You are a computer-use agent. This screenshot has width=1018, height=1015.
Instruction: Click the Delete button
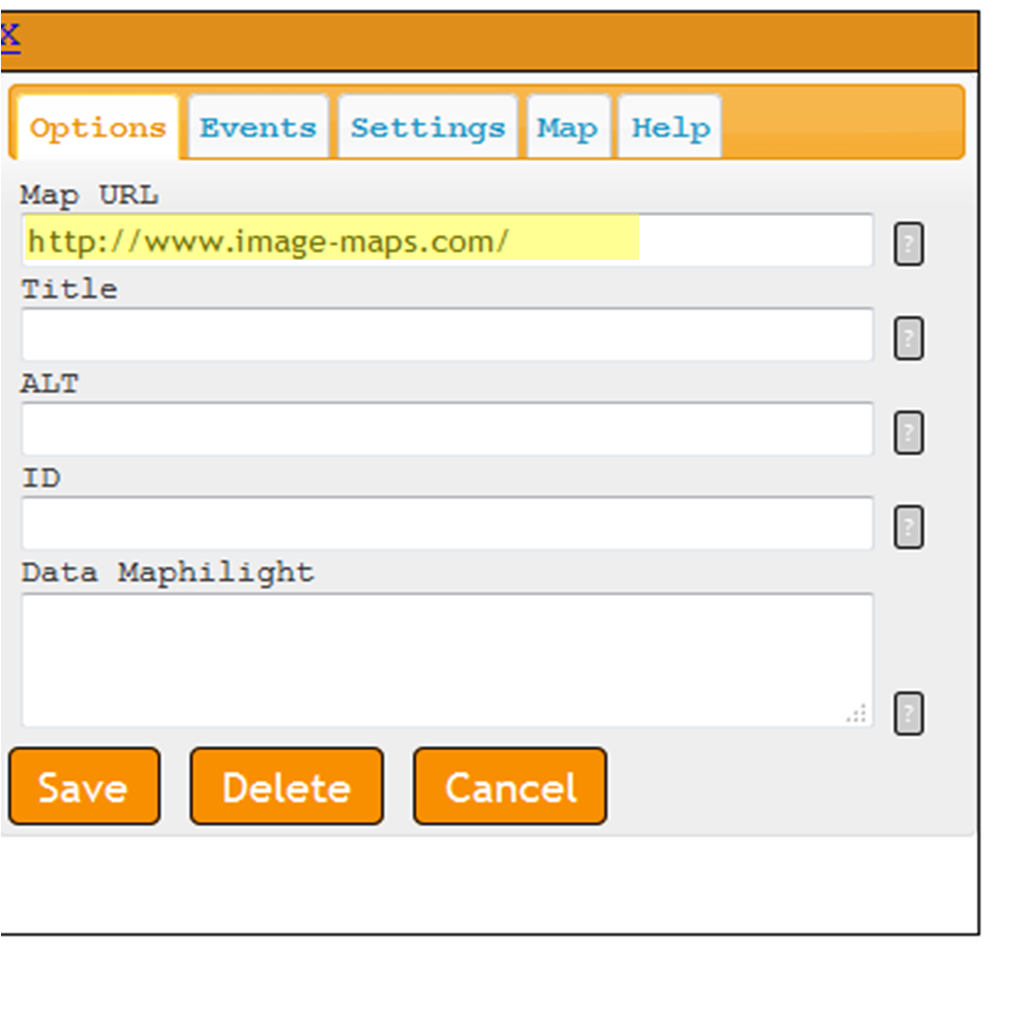(x=286, y=786)
